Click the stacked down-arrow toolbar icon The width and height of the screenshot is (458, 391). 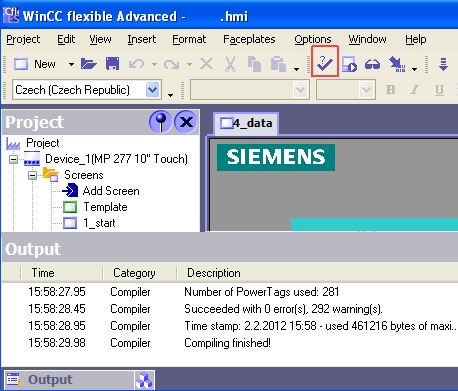[443, 64]
